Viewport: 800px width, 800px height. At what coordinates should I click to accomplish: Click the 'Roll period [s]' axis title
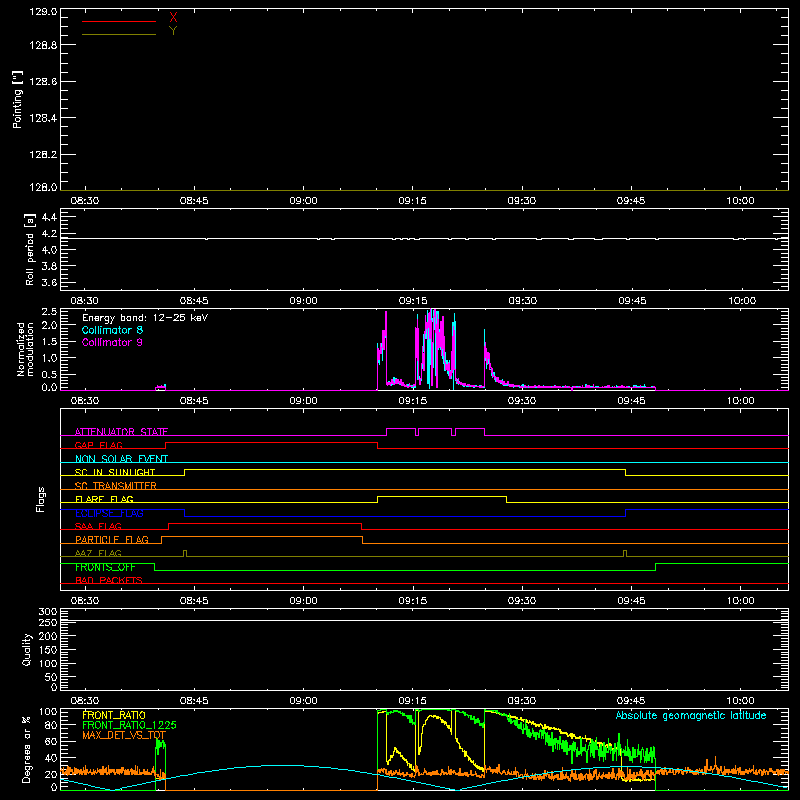click(x=30, y=249)
